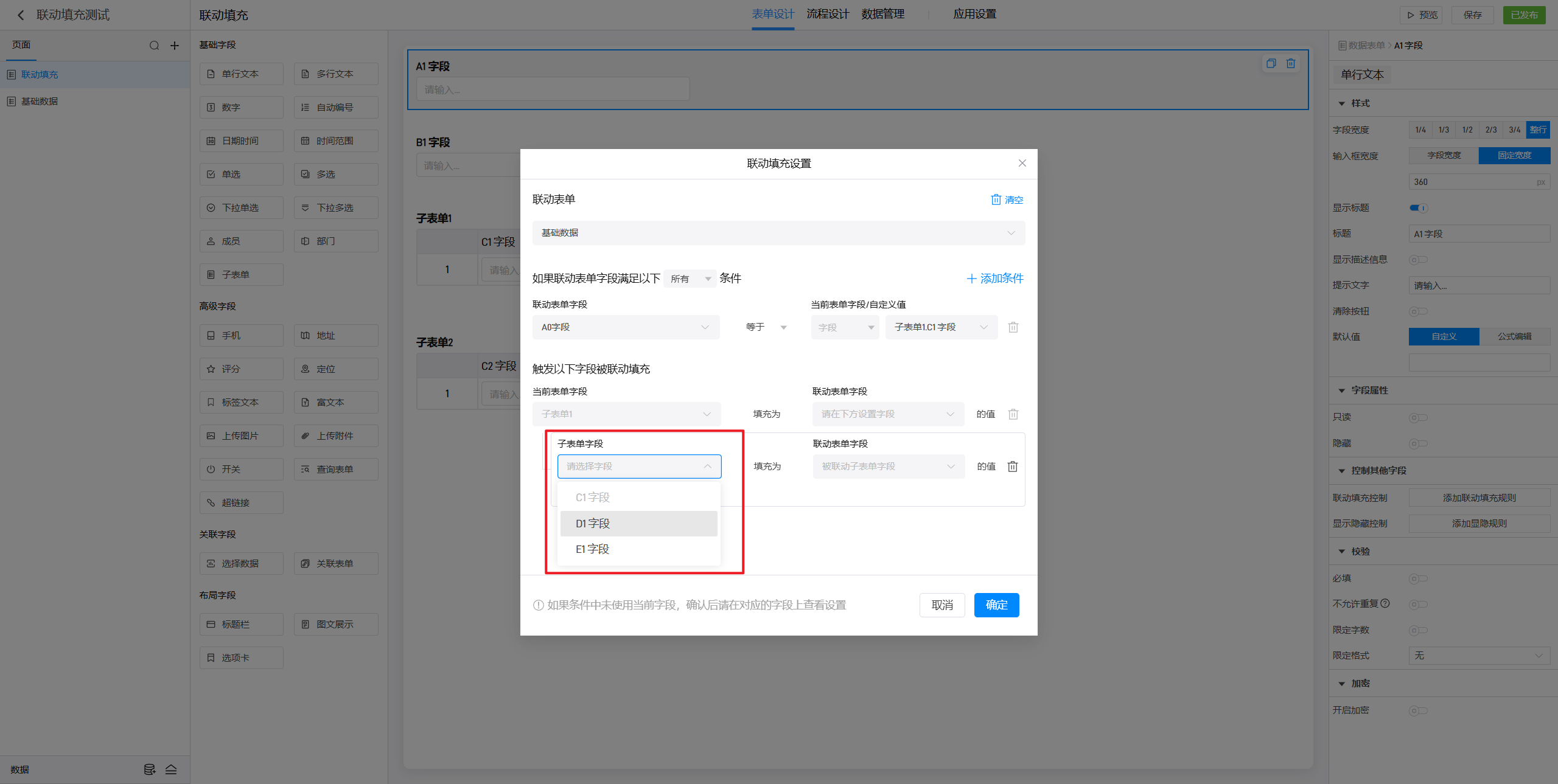Image resolution: width=1558 pixels, height=784 pixels.
Task: Go back with the arrow beside 联动填充测试
Action: [21, 15]
